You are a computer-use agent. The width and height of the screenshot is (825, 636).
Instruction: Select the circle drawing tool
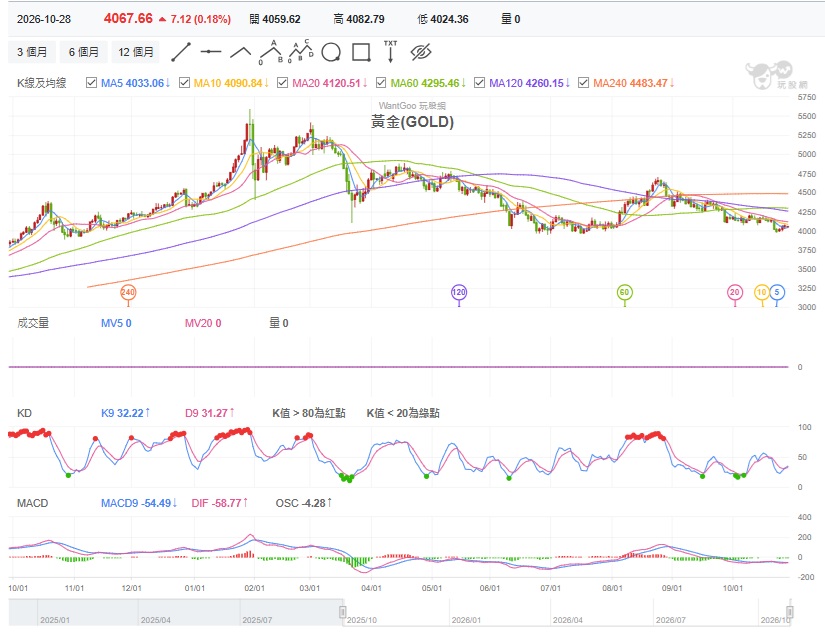[331, 52]
